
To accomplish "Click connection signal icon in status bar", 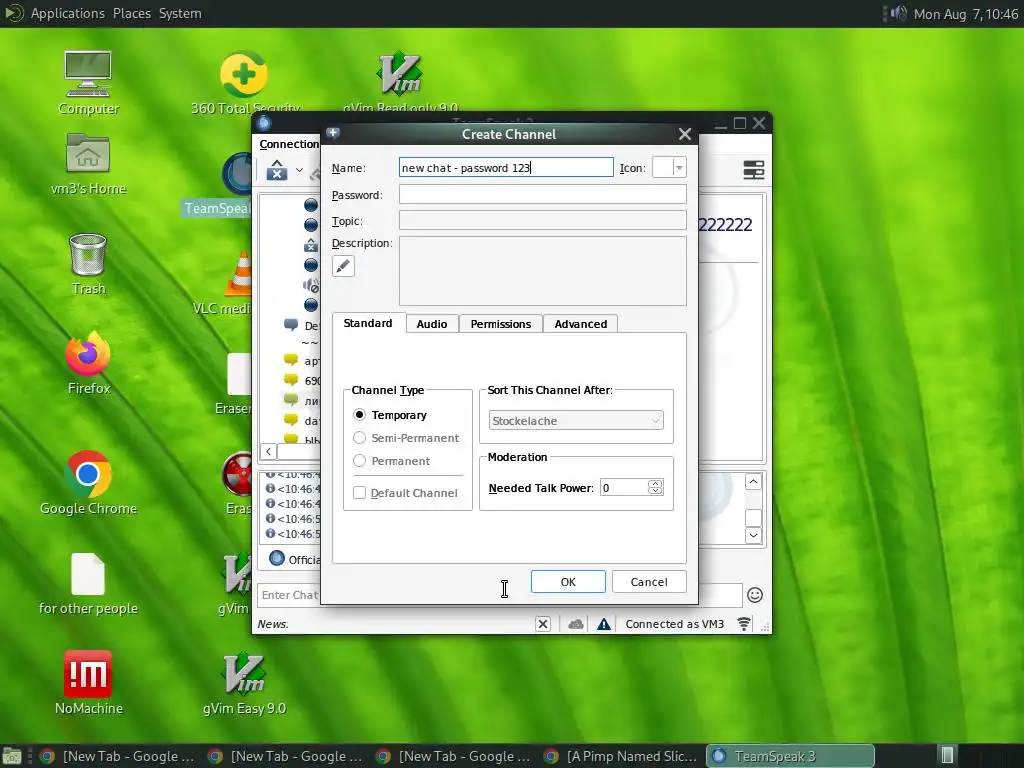I will tap(743, 624).
